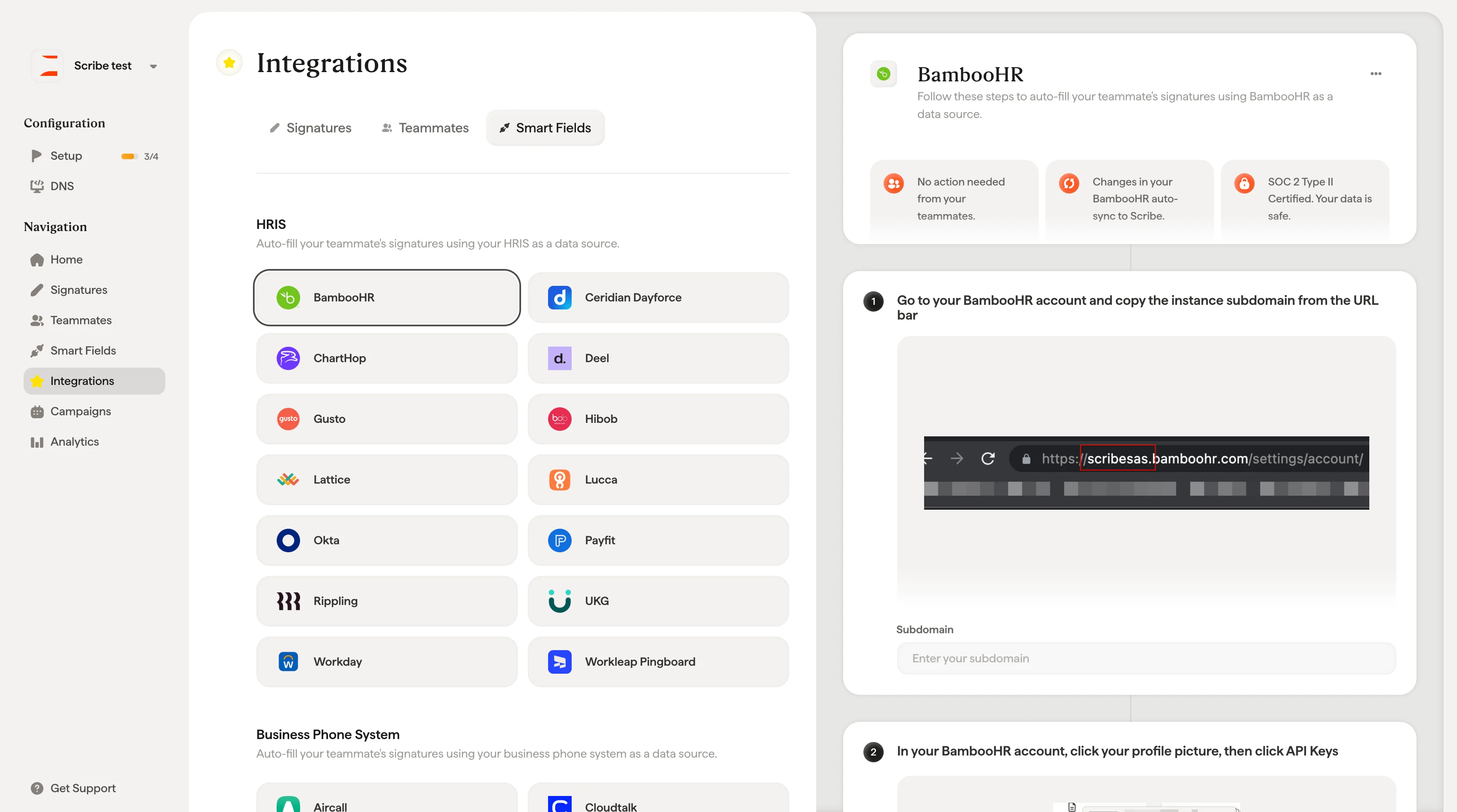The height and width of the screenshot is (812, 1457).
Task: Click the teammates icon on No action needed card
Action: pos(893,183)
